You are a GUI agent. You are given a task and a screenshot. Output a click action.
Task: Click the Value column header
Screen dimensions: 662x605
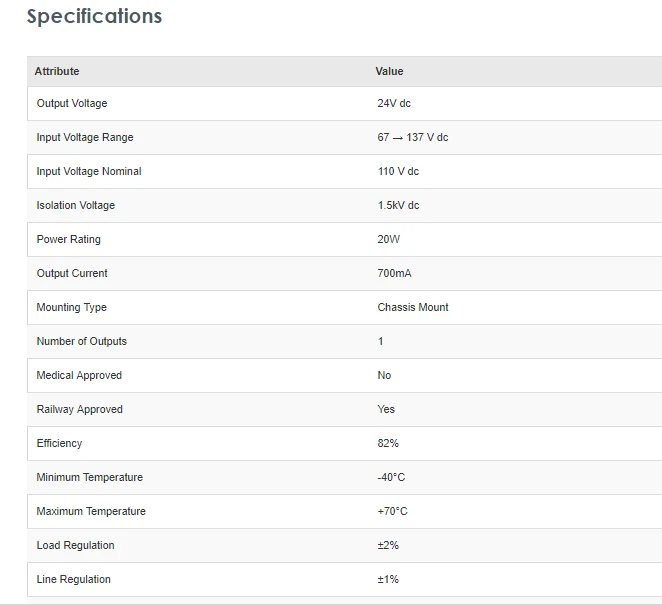point(389,71)
